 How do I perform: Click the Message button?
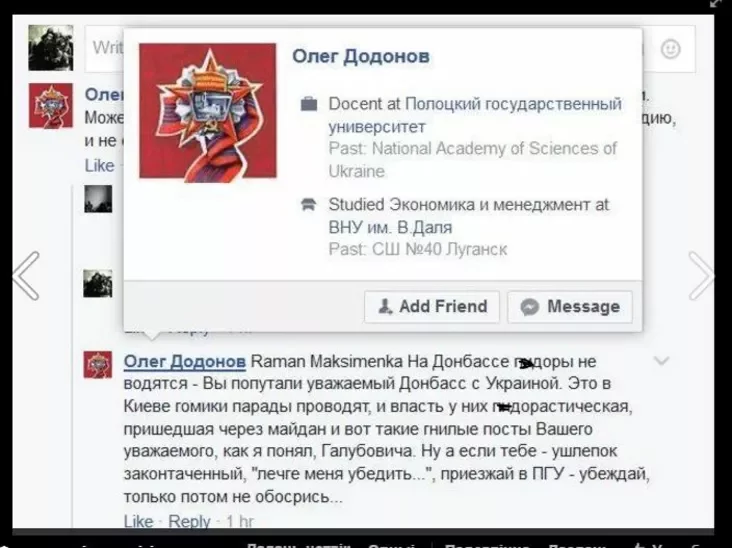tap(570, 307)
